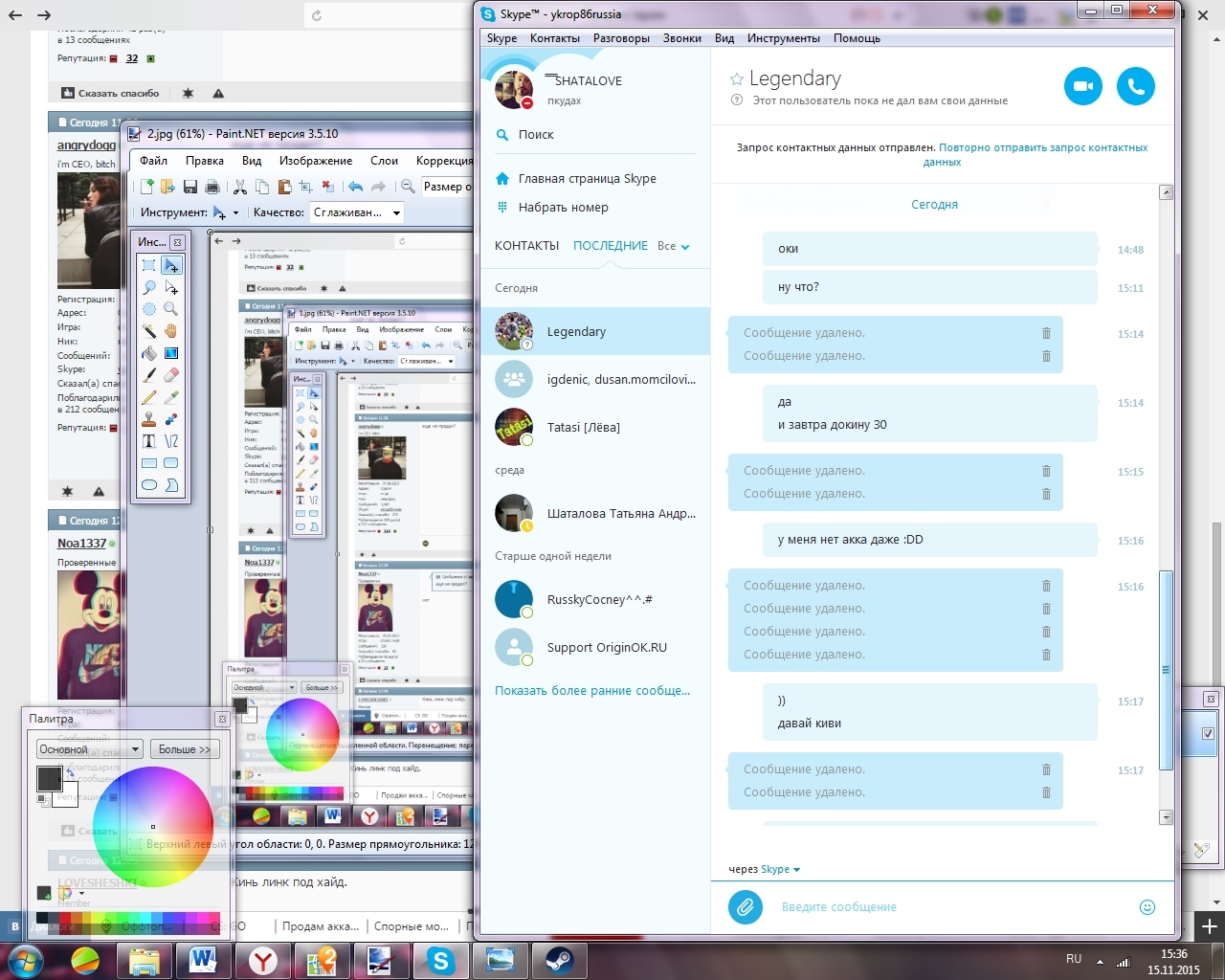Select the Ellipse Select tool
The width and height of the screenshot is (1225, 980).
149,309
